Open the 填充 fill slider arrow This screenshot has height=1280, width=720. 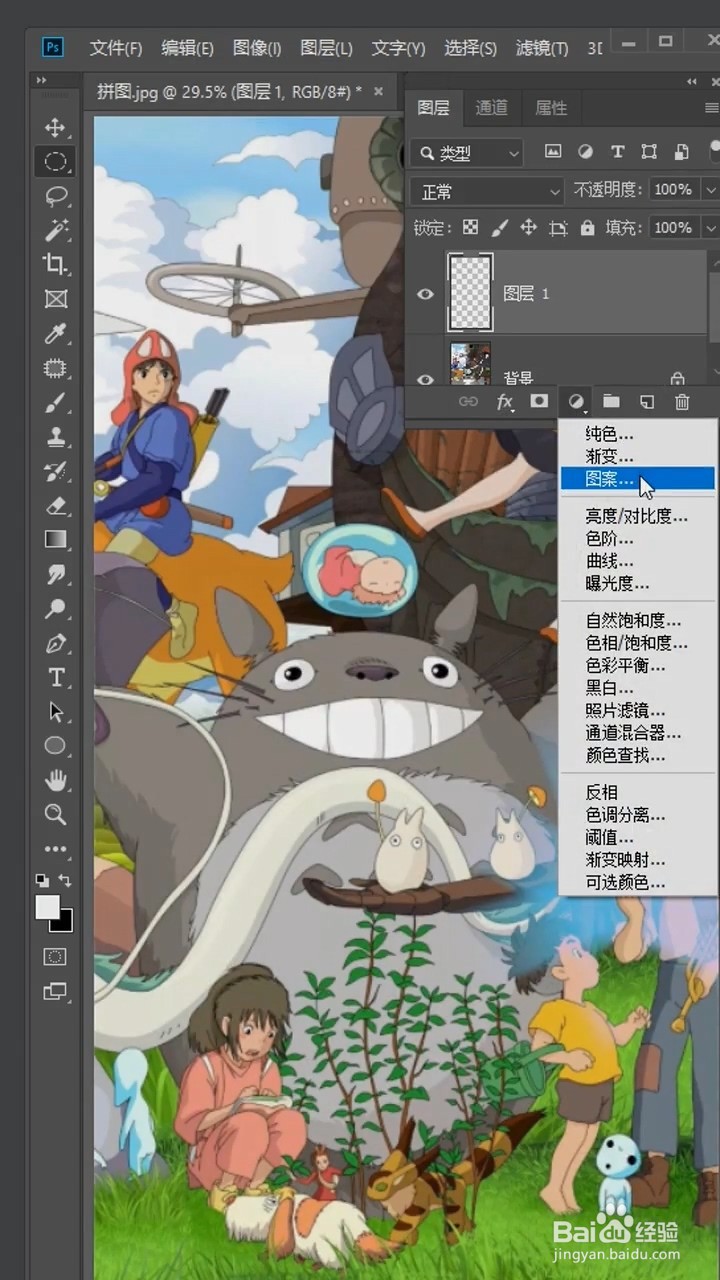point(709,228)
